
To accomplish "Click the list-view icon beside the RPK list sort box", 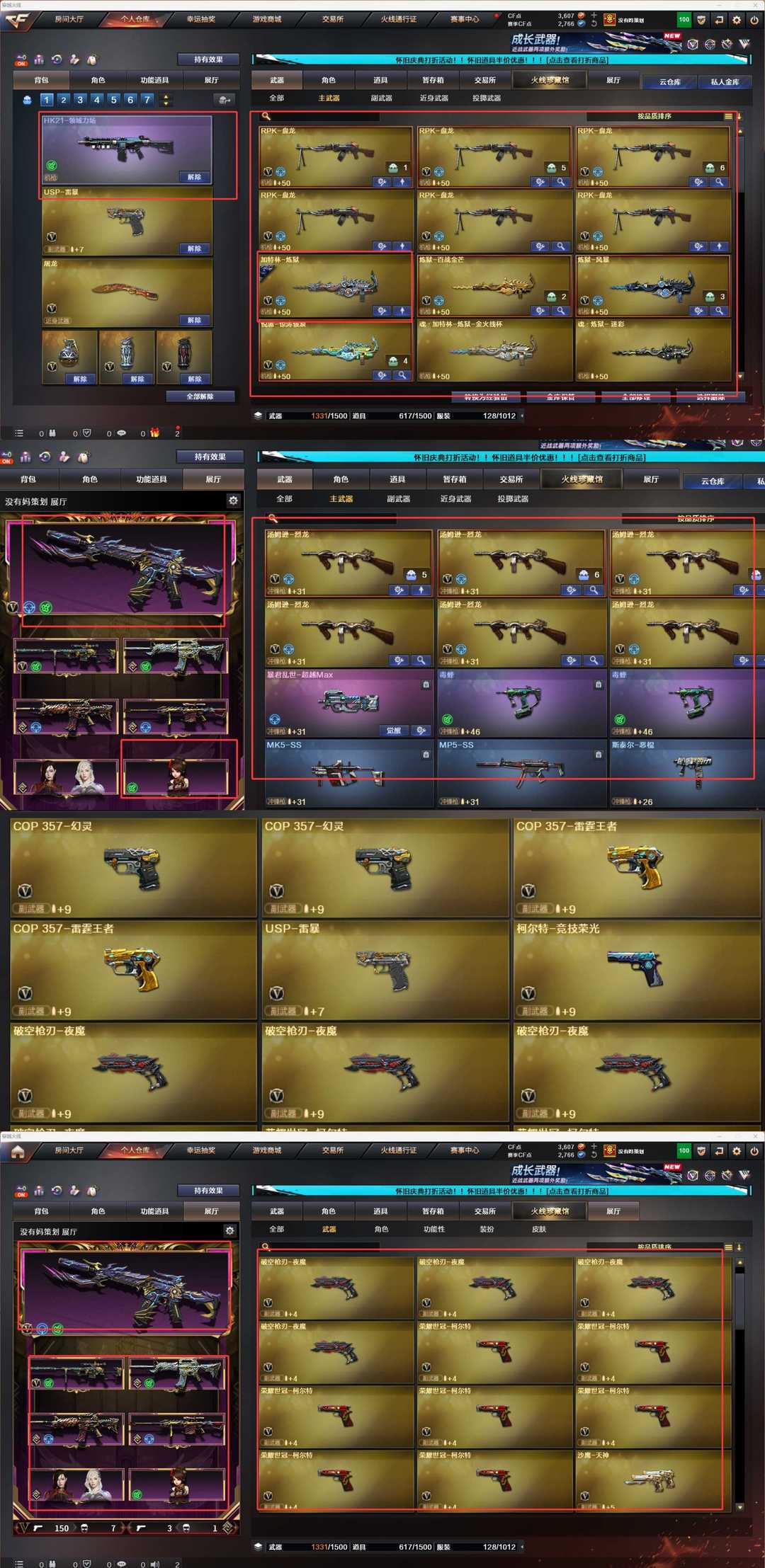I will pos(728,116).
